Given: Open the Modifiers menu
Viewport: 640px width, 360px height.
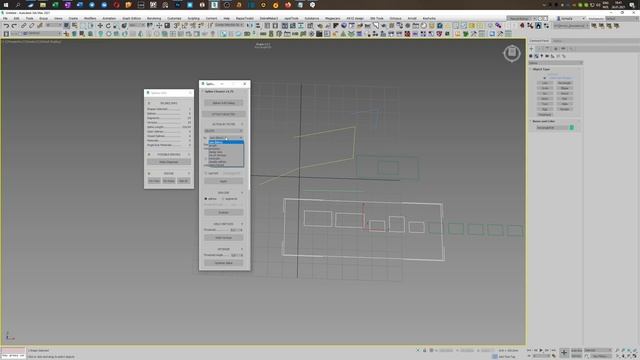Looking at the screenshot, I should click(x=90, y=18).
